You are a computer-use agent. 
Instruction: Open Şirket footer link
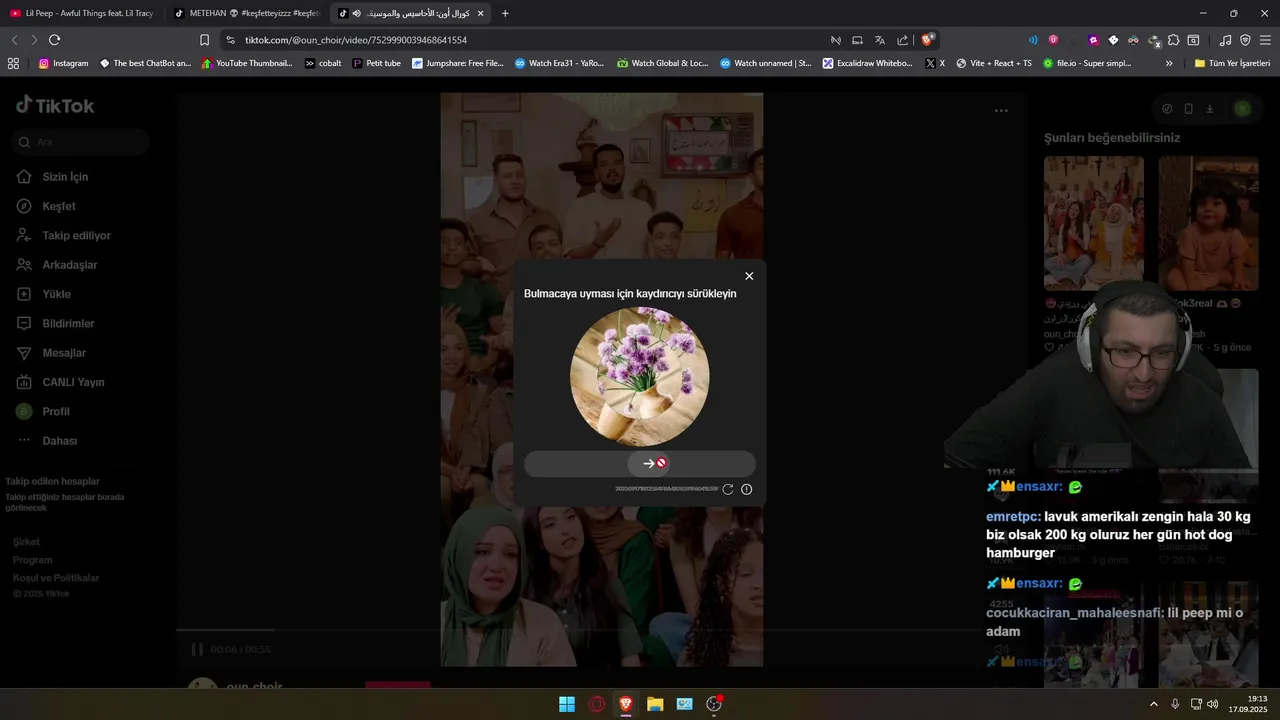pos(26,542)
